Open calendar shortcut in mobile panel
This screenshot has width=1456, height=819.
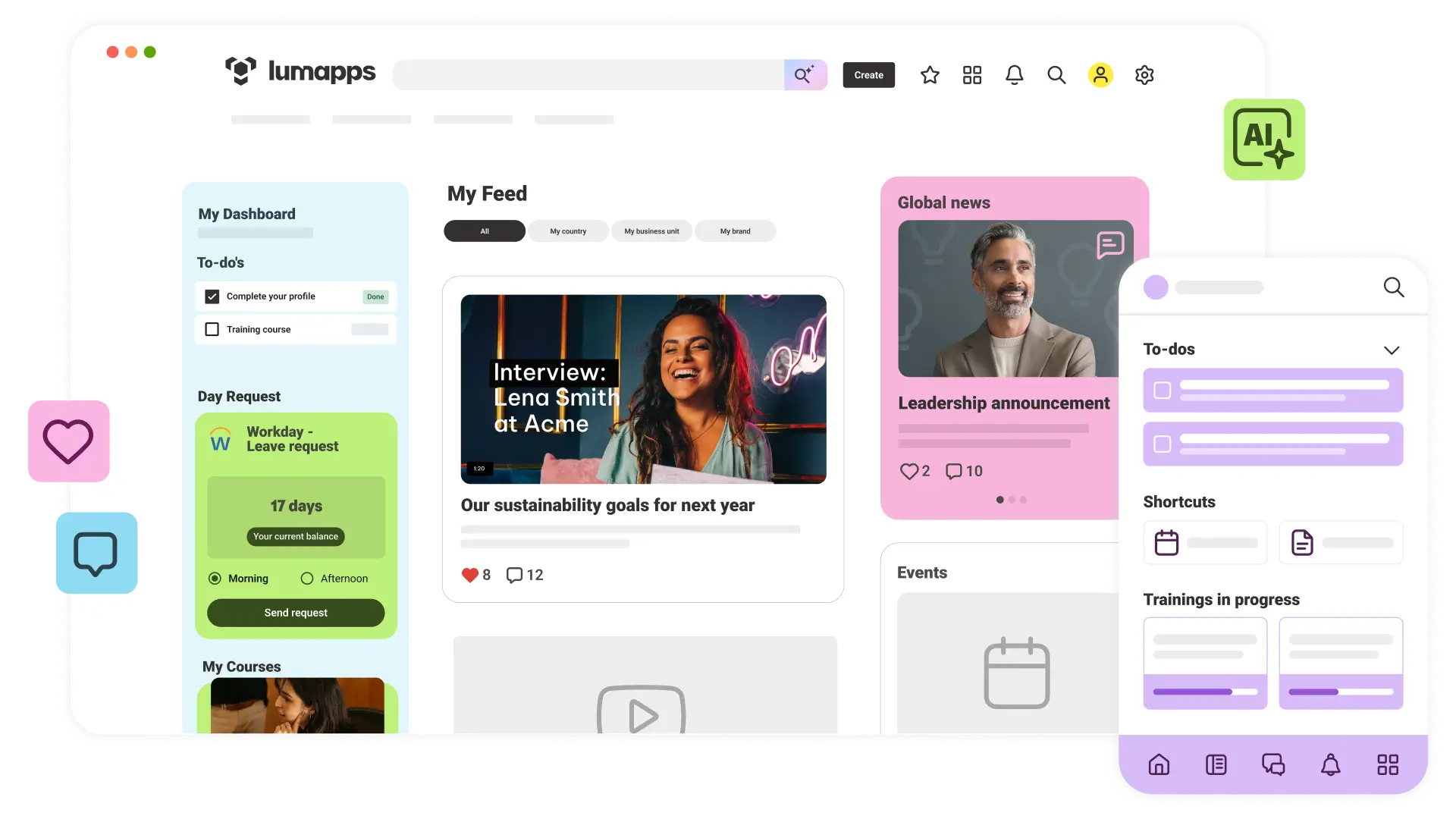[1205, 542]
